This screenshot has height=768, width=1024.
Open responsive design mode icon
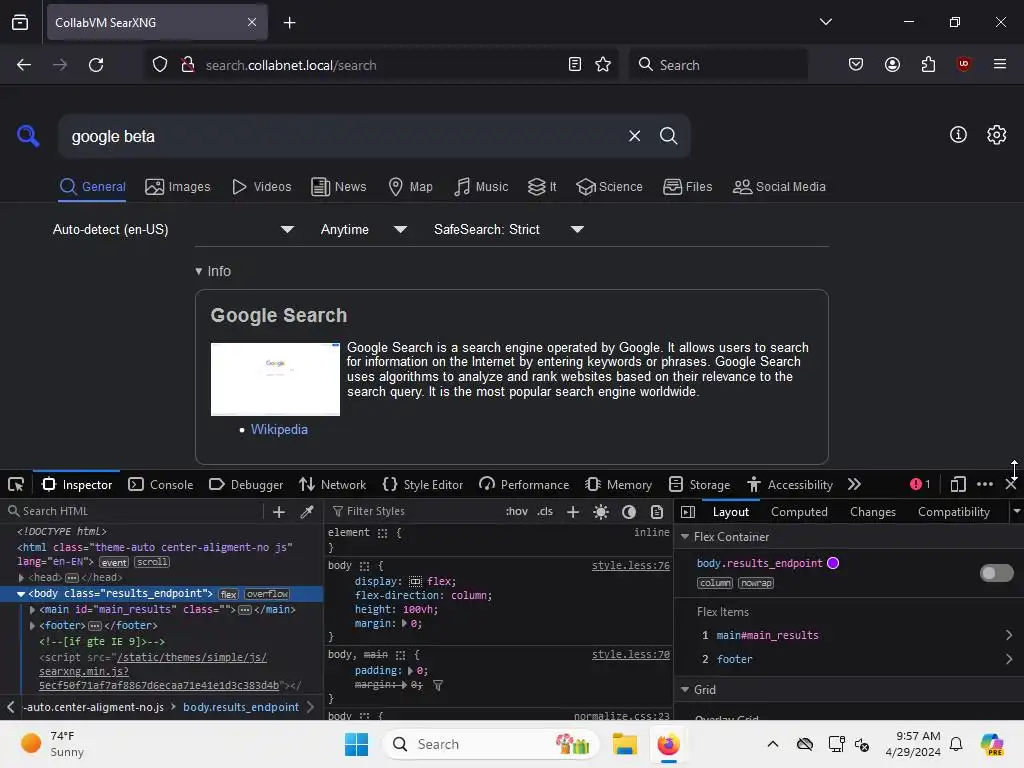[x=957, y=485]
